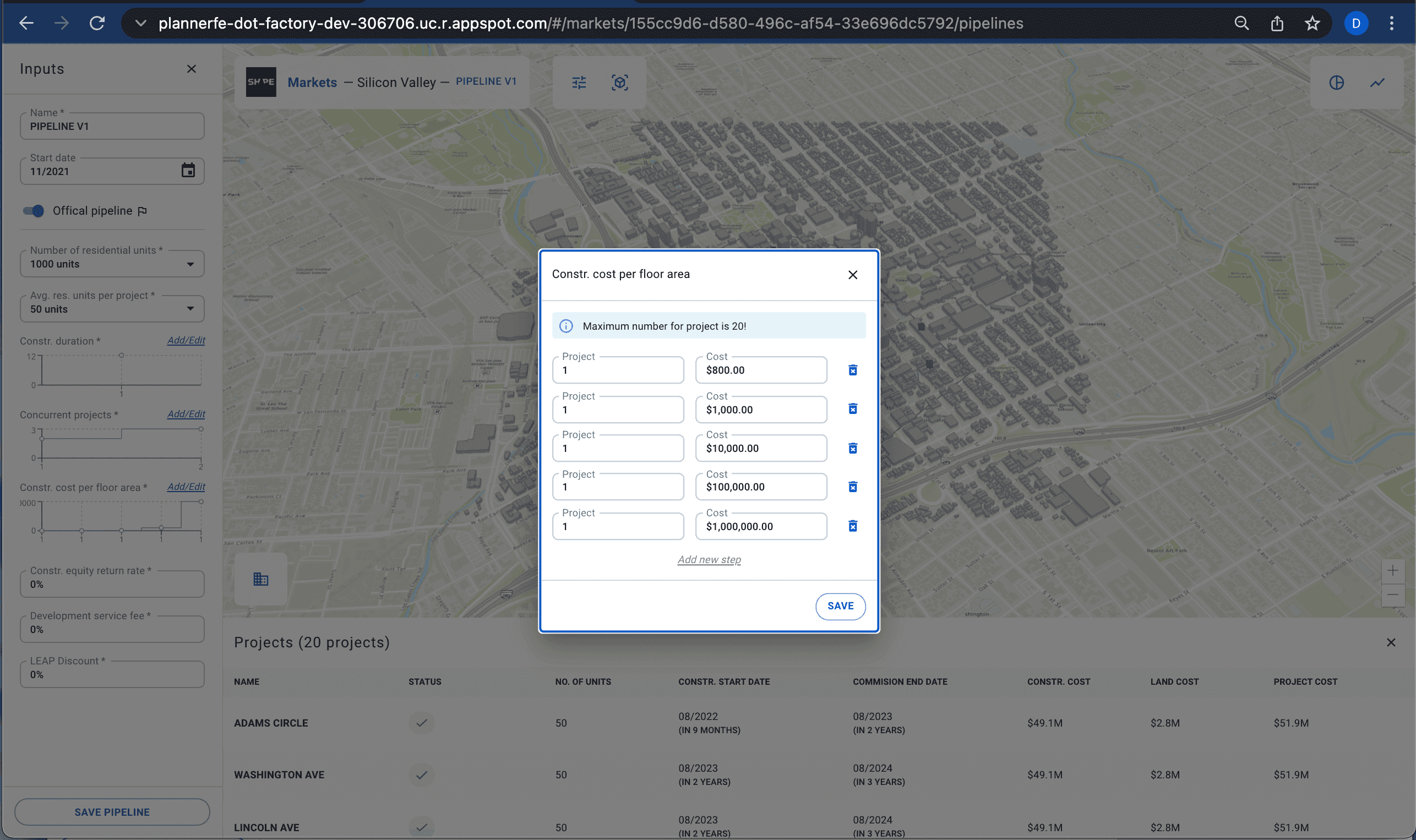This screenshot has width=1416, height=840.
Task: Open the Start date calendar picker
Action: click(188, 171)
